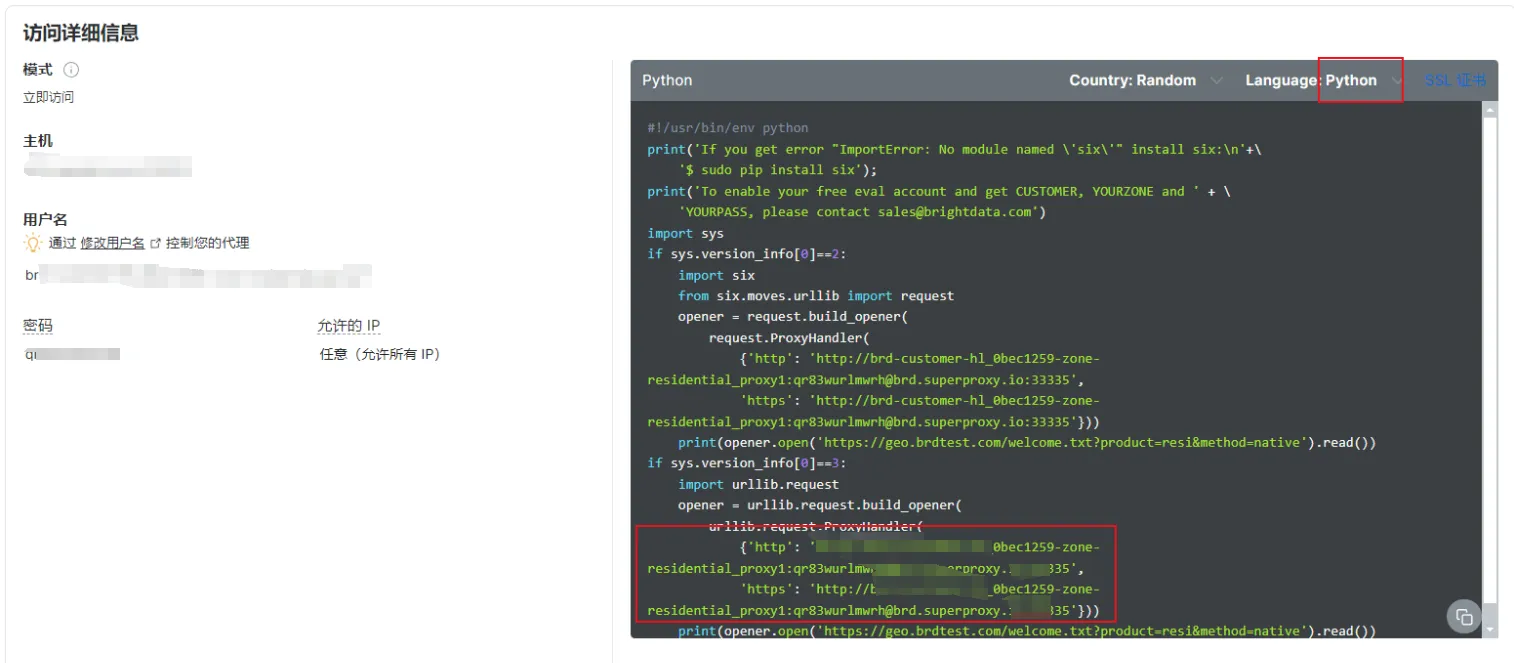
Task: Click the scrollbar down arrow in code panel
Action: click(x=1490, y=630)
